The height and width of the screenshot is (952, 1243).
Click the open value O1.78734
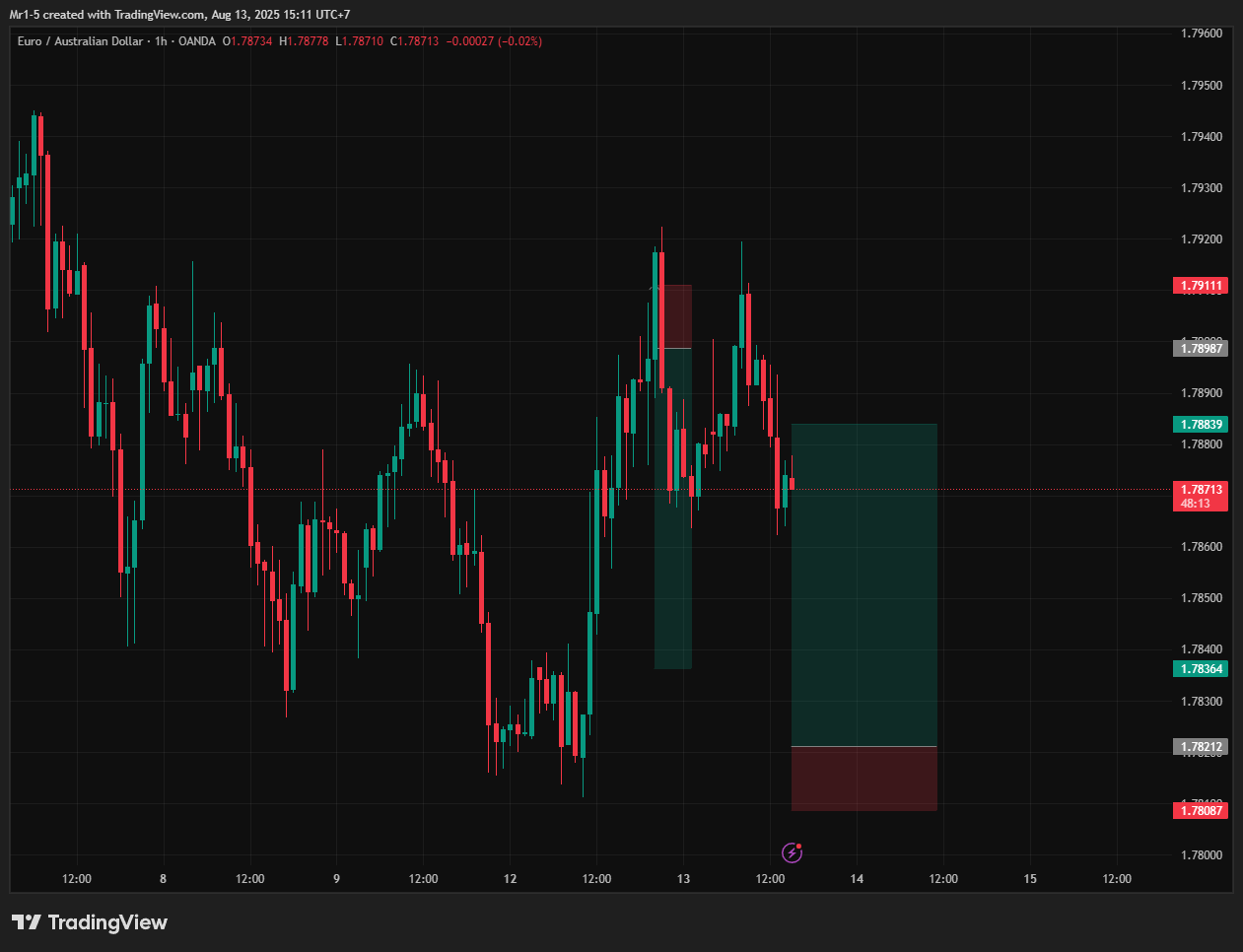pyautogui.click(x=247, y=41)
